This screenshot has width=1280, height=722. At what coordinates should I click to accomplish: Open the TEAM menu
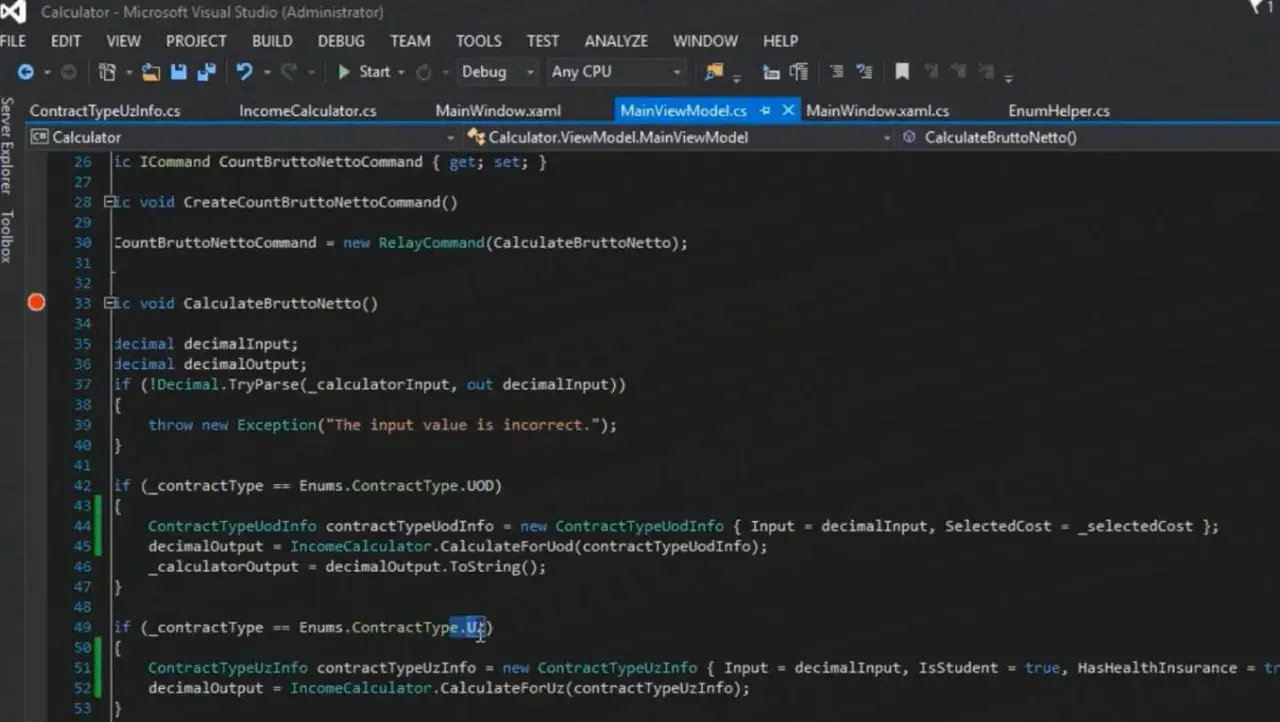[410, 41]
